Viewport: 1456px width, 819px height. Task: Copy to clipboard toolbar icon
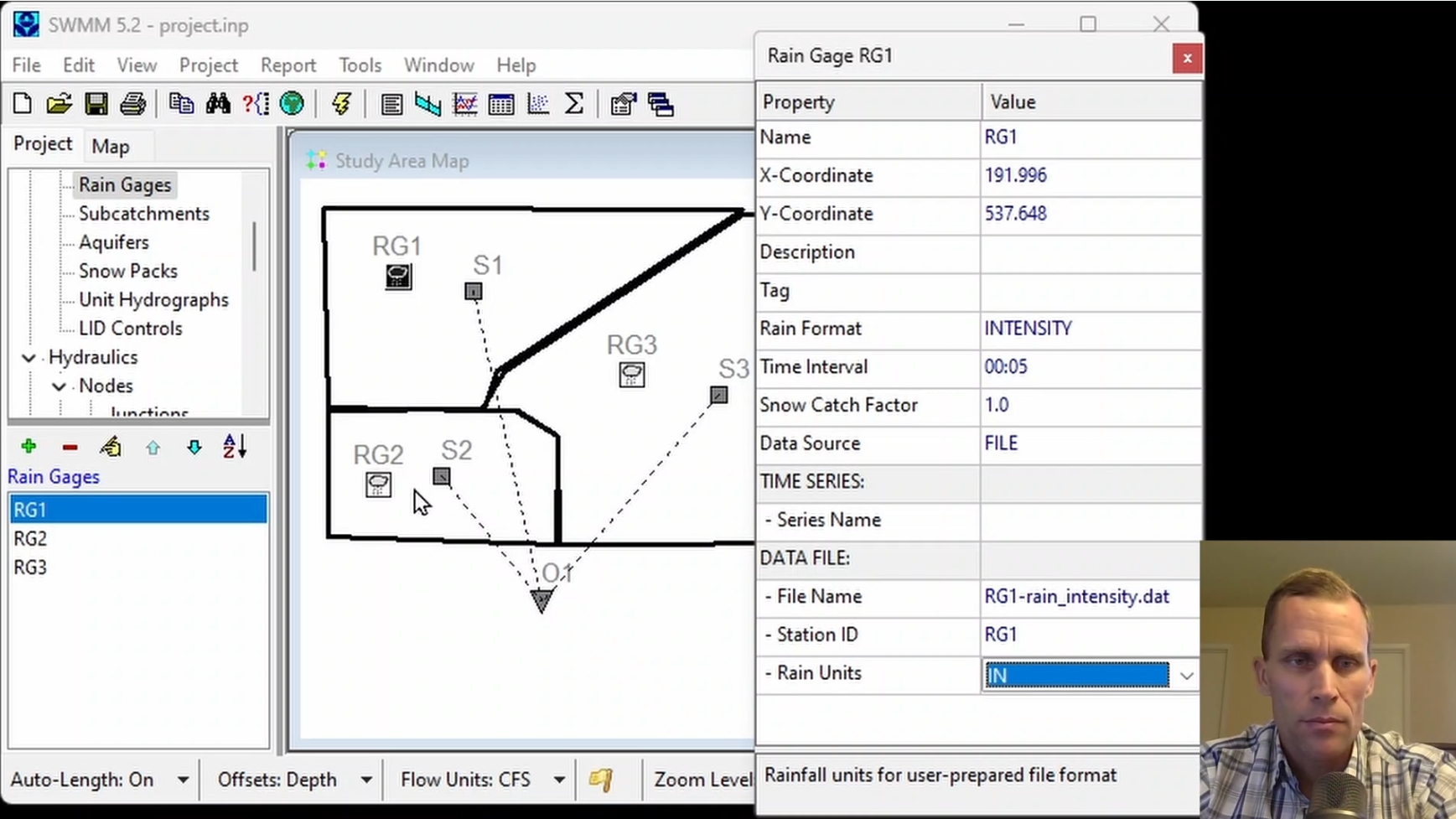(181, 104)
